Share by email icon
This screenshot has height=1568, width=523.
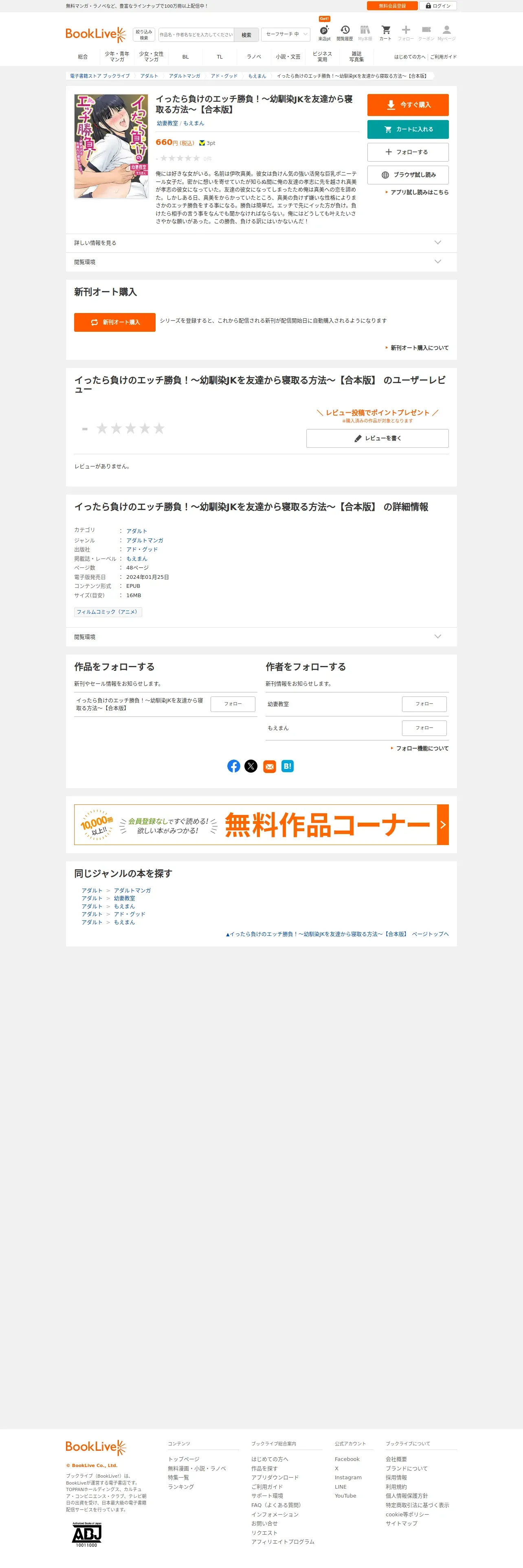(x=270, y=766)
